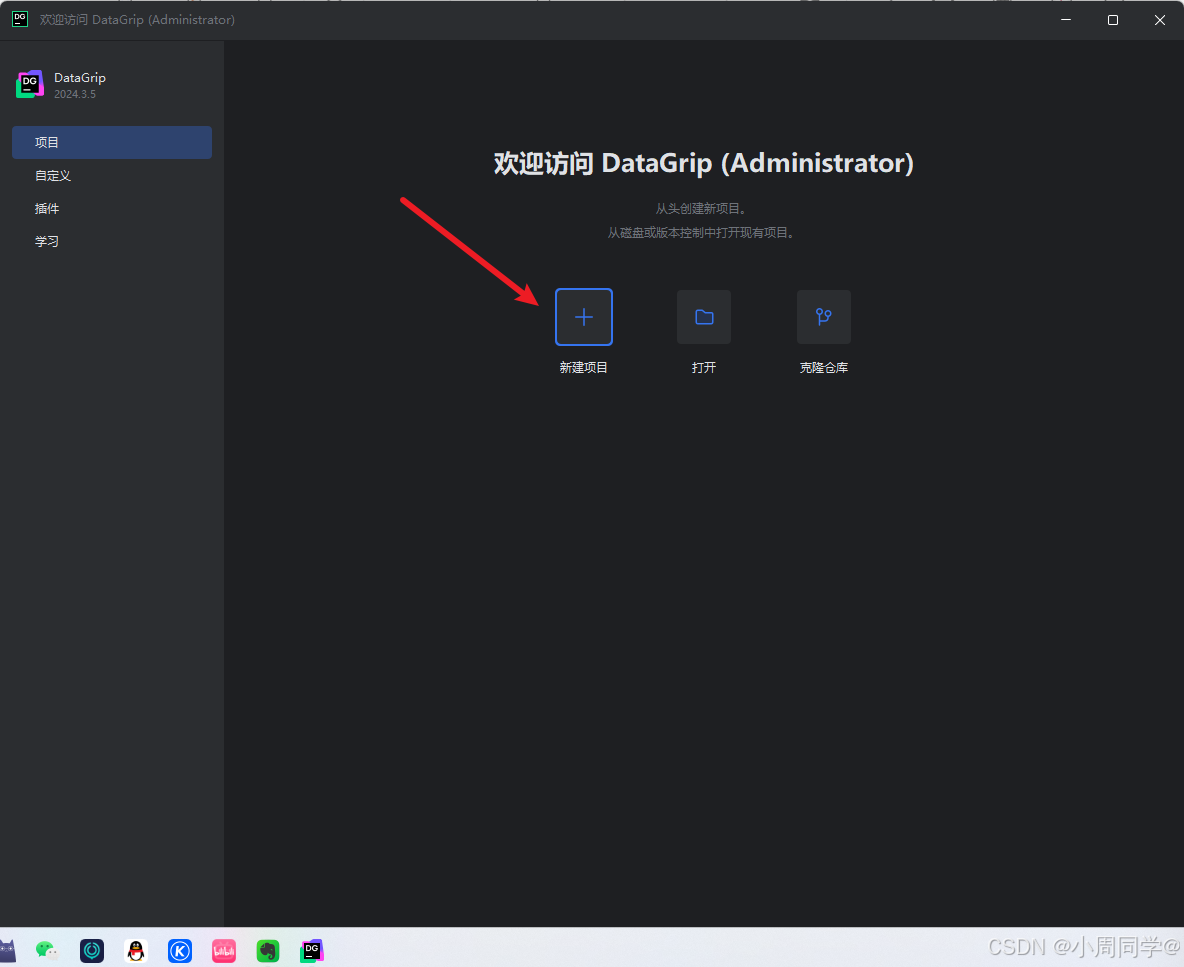Click the welcome heading 欢迎访问 DataGrip
1184x967 pixels.
tap(704, 163)
